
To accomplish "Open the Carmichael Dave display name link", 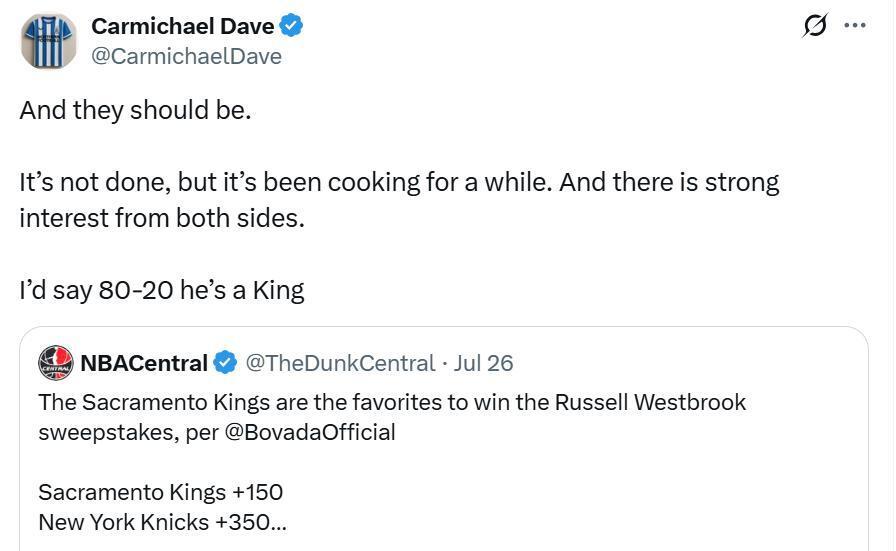I will click(183, 26).
